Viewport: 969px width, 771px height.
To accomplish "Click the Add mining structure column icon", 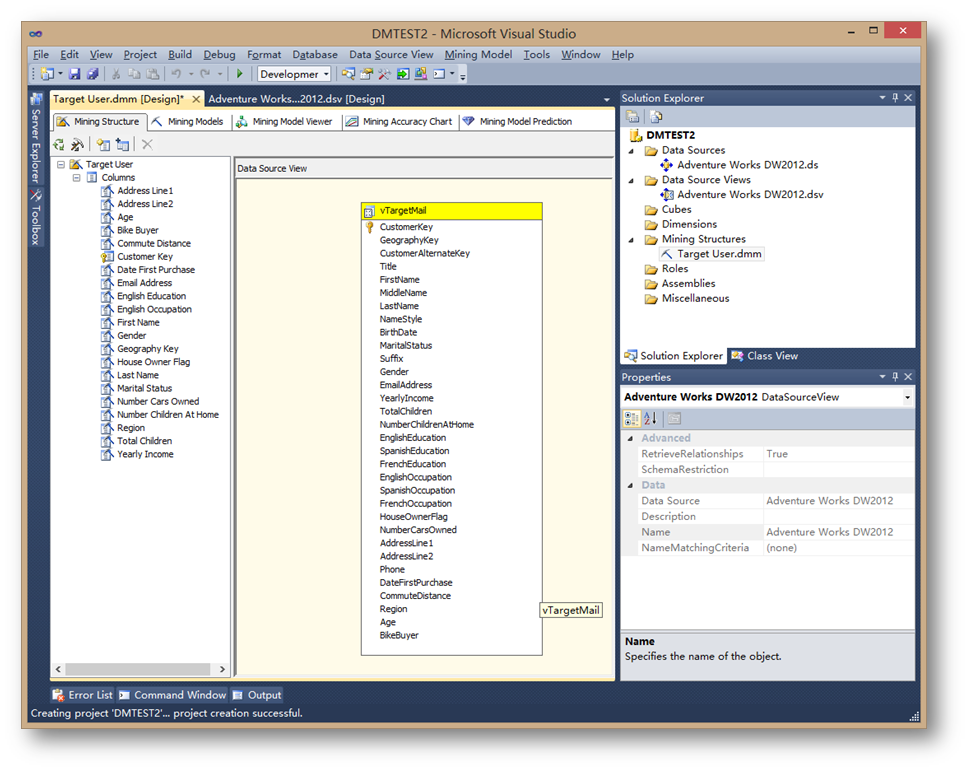I will pos(103,145).
